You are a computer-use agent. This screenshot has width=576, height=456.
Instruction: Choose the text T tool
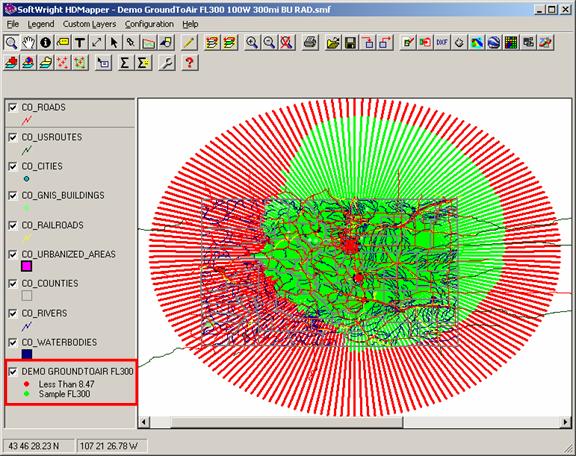click(80, 43)
